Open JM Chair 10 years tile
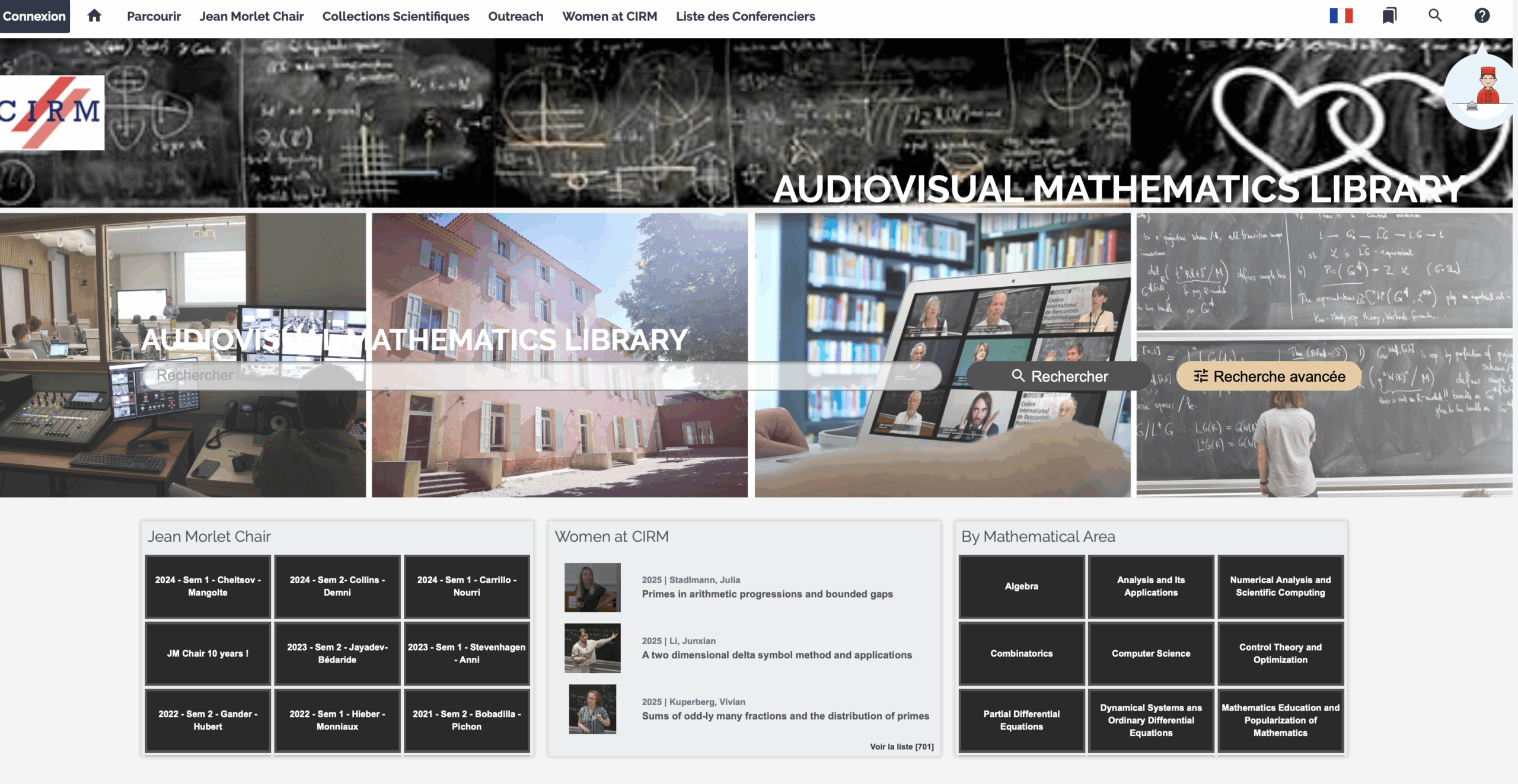This screenshot has height=784, width=1518. pyautogui.click(x=208, y=653)
